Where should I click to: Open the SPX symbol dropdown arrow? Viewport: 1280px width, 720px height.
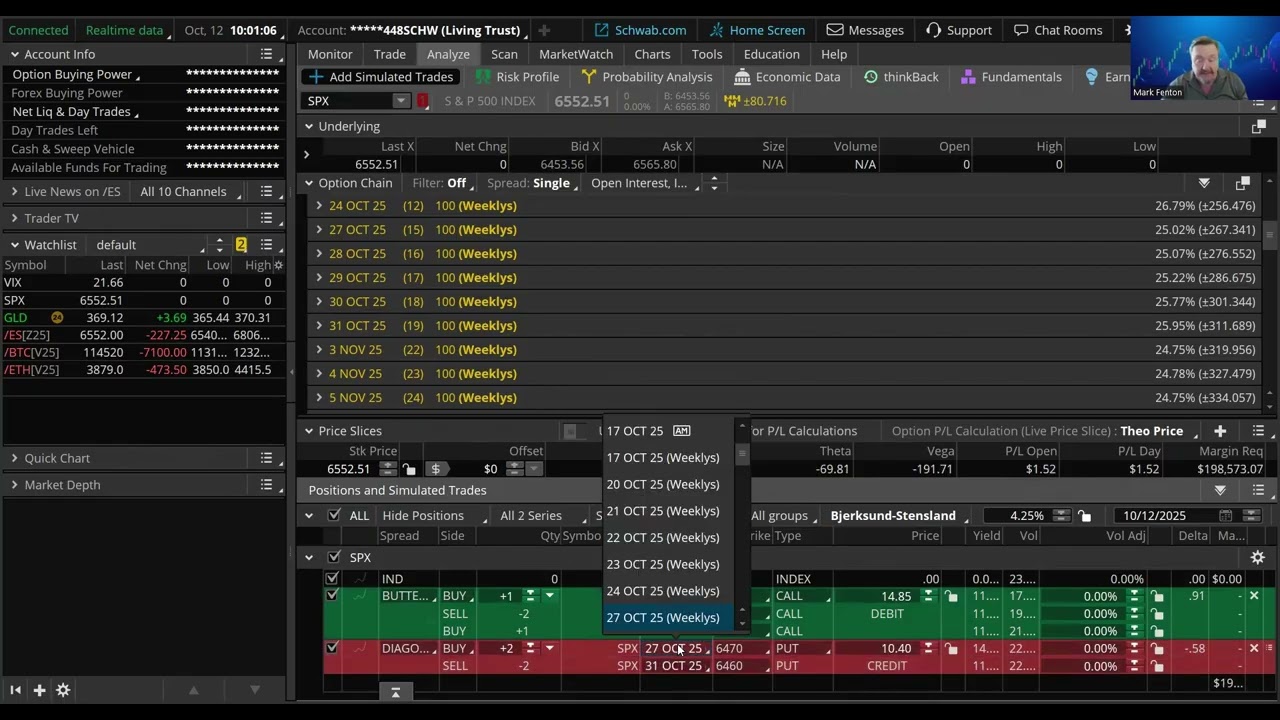[400, 101]
